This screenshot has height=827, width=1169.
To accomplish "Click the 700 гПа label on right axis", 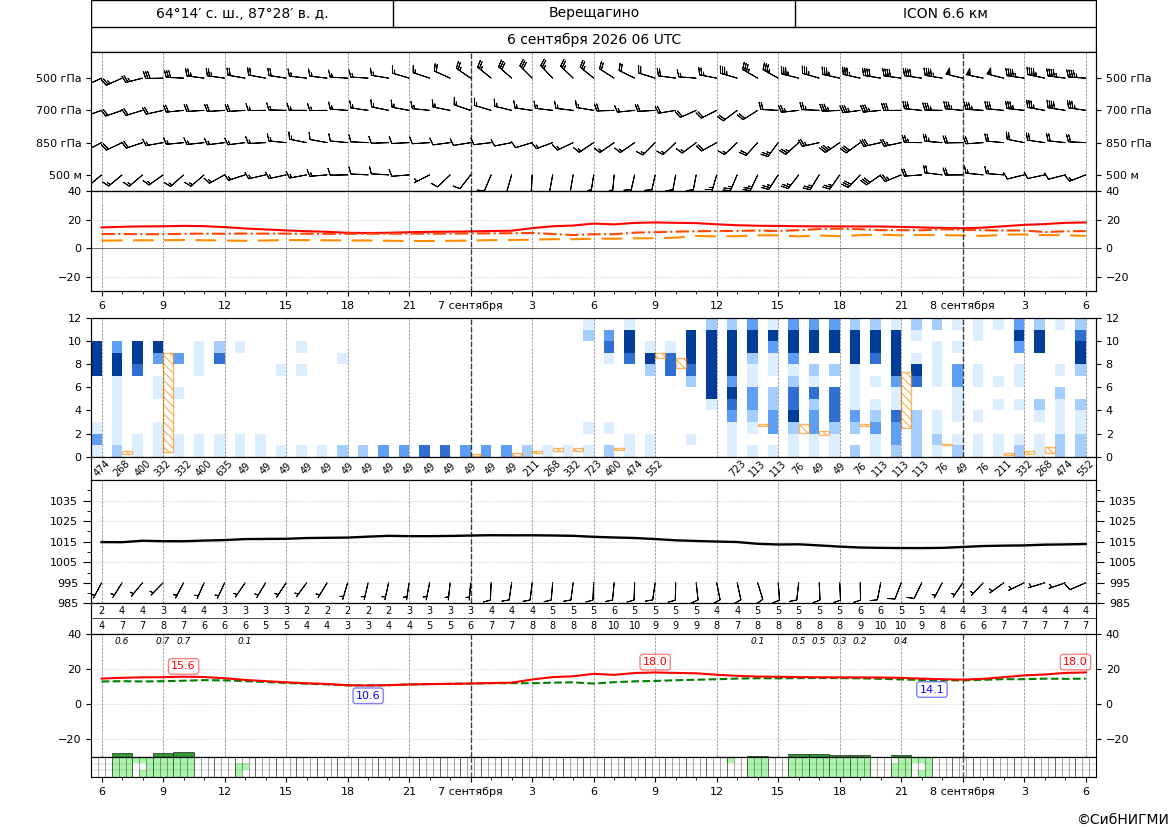I will 1129,110.
